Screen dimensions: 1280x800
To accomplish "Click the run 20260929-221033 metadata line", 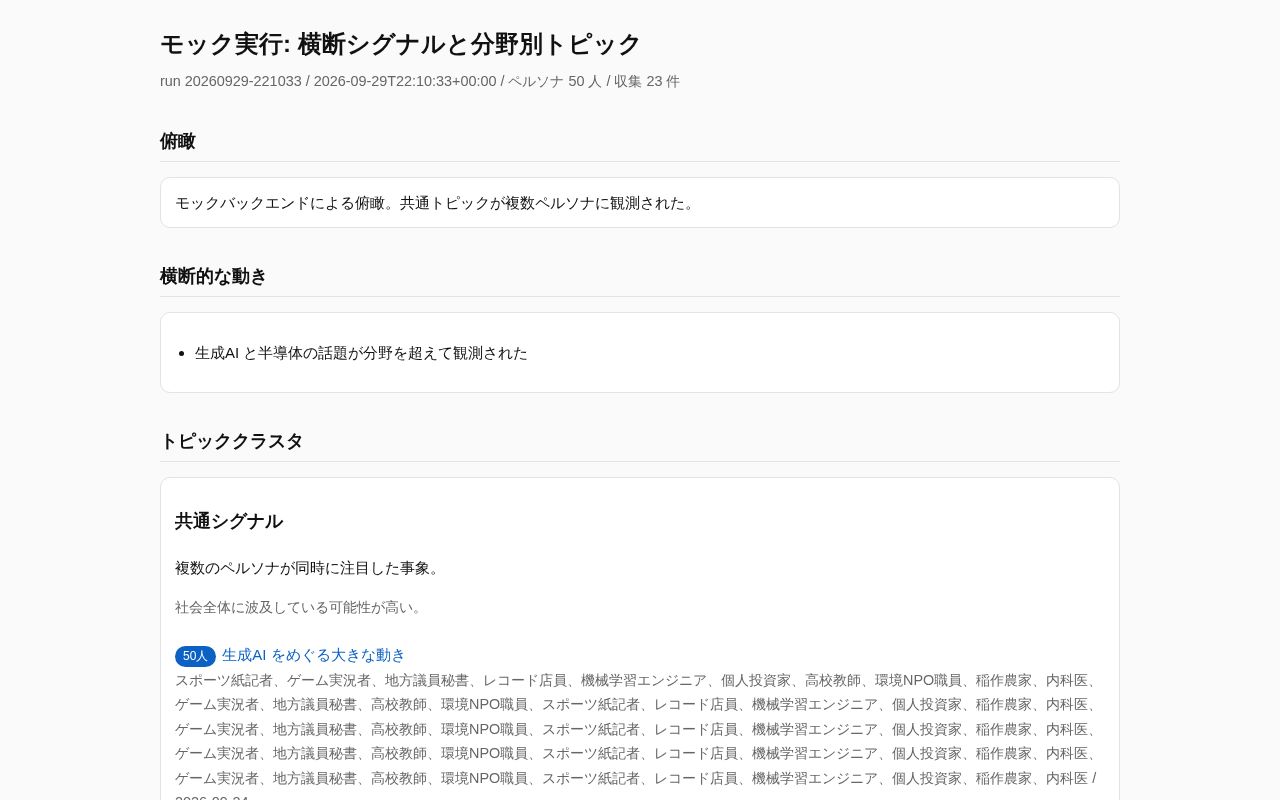I will pos(420,81).
